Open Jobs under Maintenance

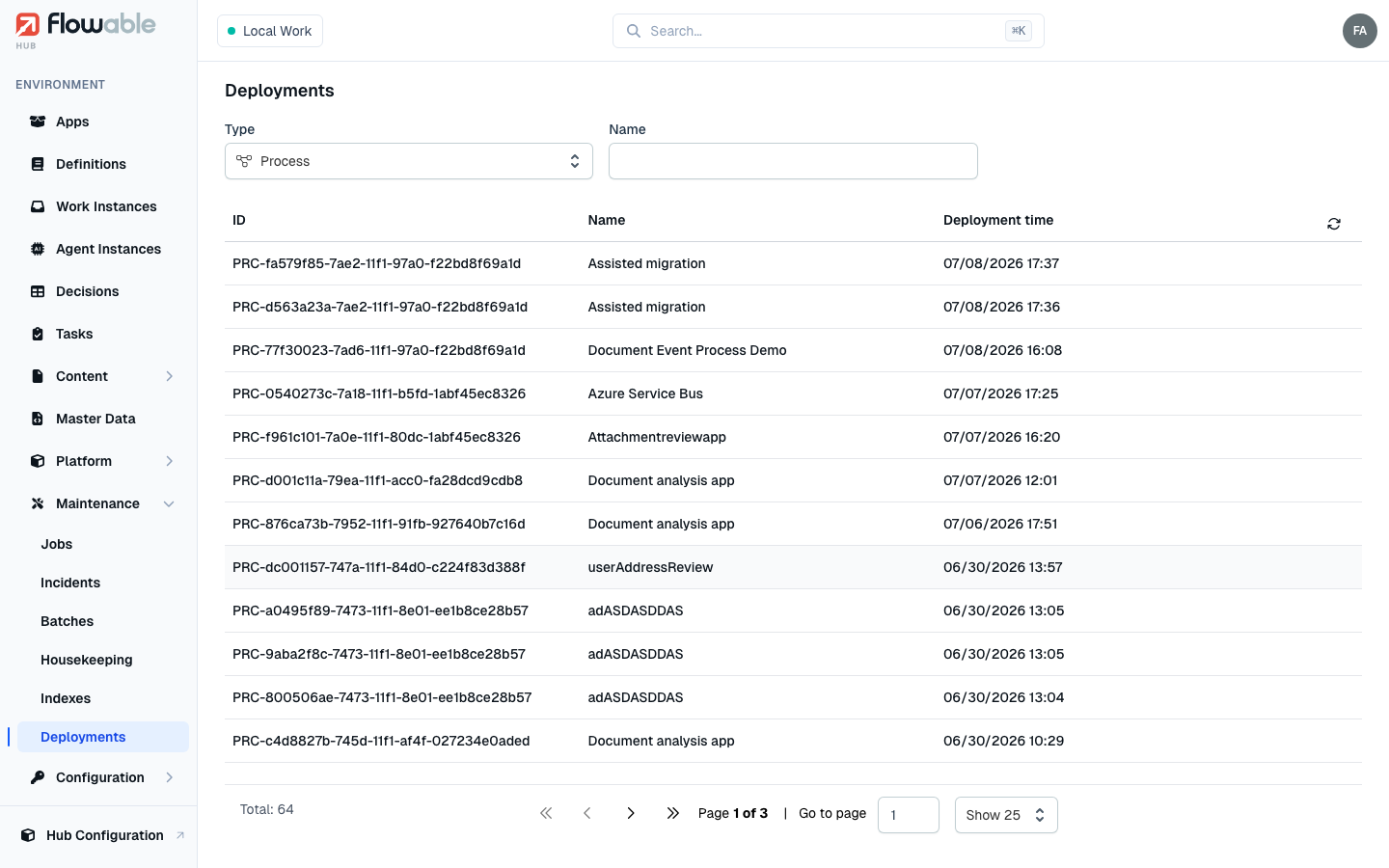(x=57, y=544)
